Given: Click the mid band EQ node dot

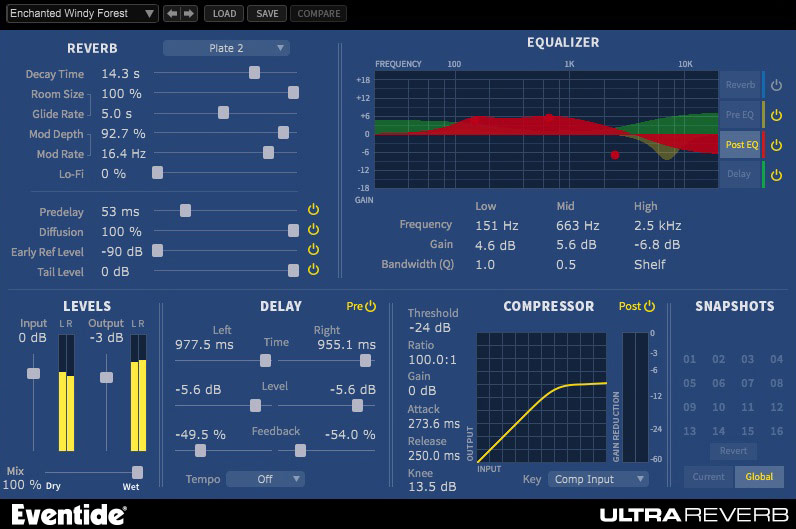Looking at the screenshot, I should click(x=549, y=118).
